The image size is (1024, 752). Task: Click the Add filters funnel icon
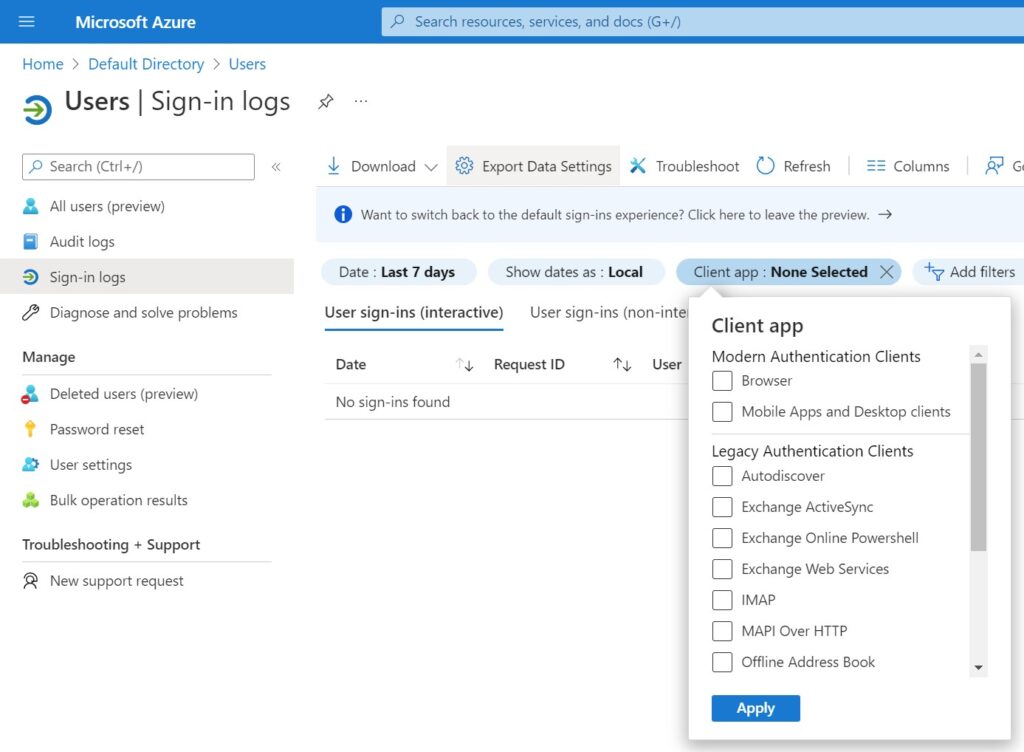pos(934,272)
